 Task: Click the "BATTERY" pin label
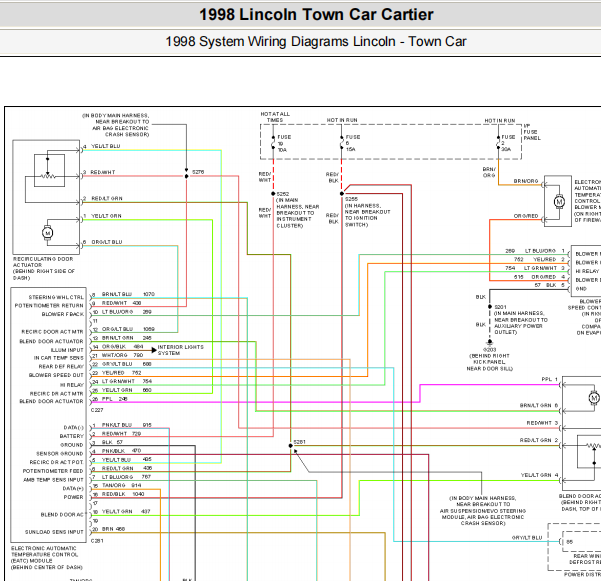tap(71, 436)
